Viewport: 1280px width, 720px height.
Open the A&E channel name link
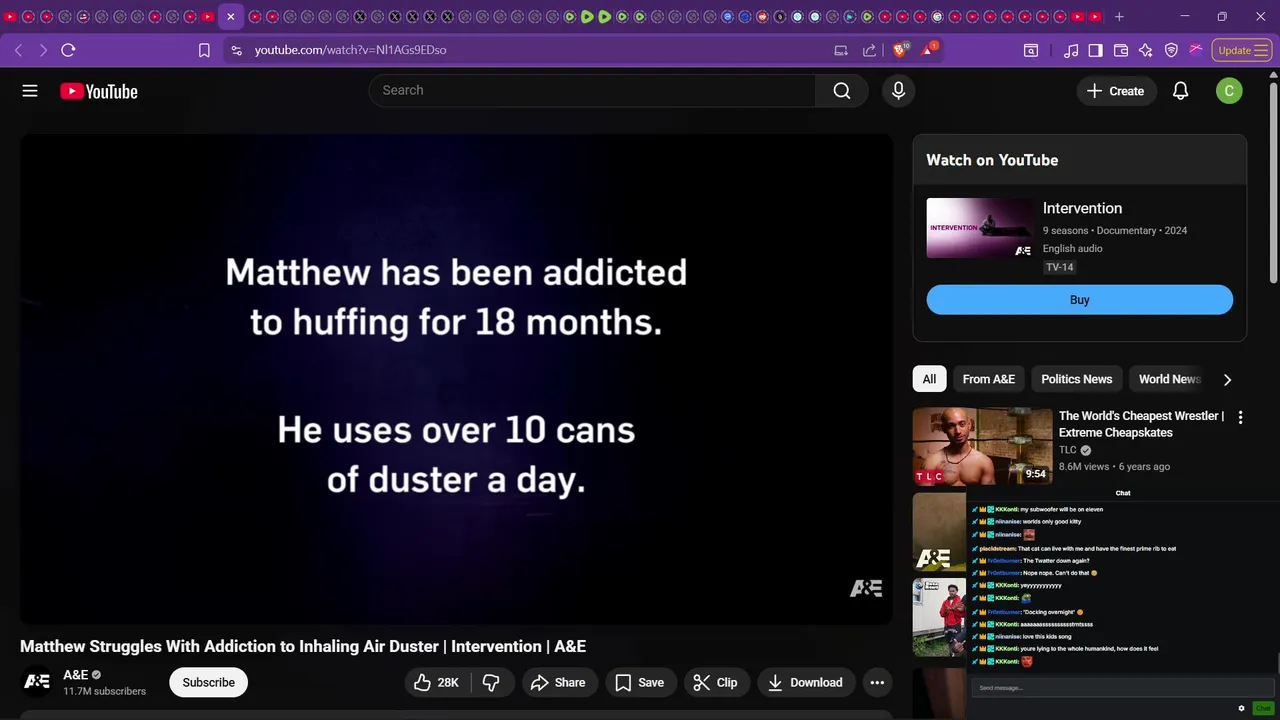(75, 675)
